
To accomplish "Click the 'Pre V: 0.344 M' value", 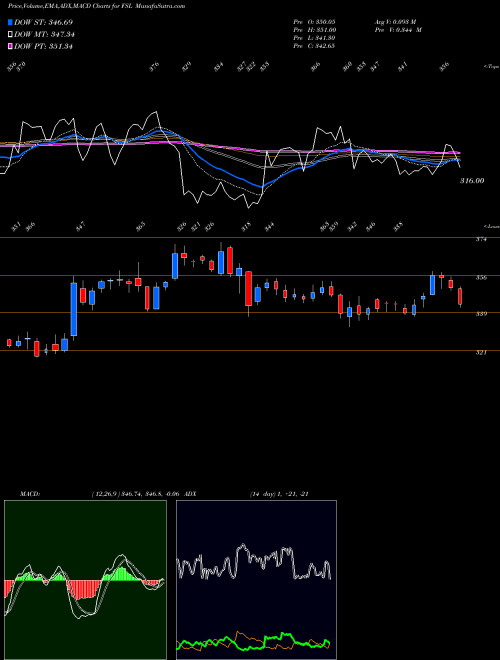I will [398, 30].
